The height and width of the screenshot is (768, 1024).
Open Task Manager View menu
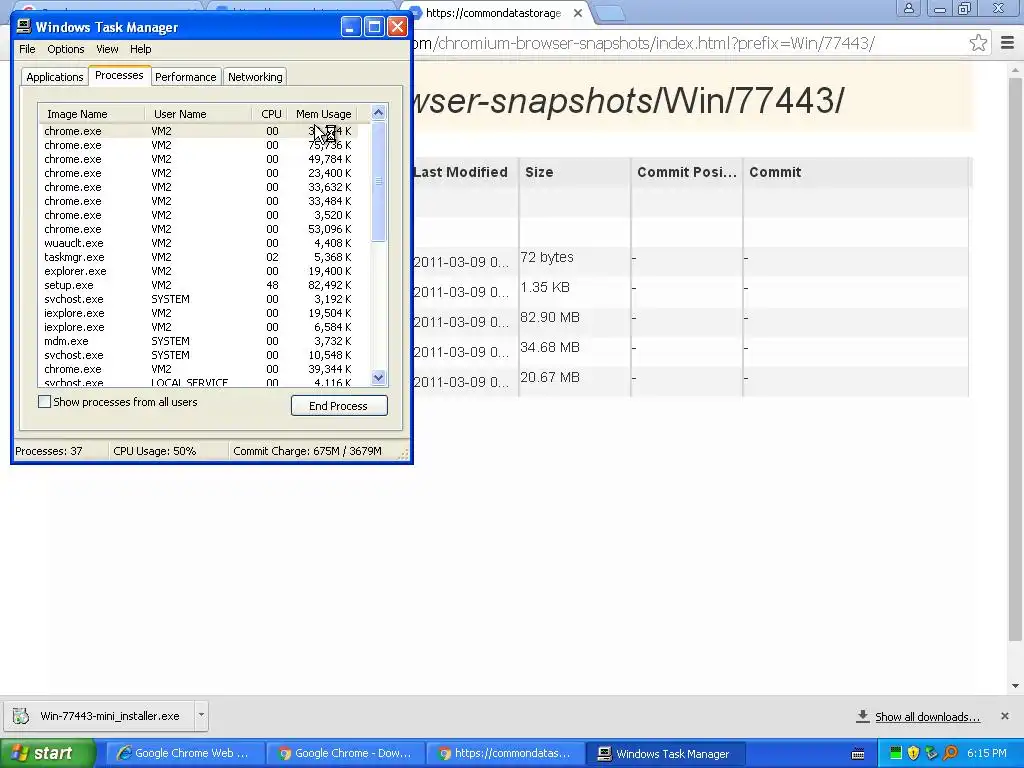(x=107, y=49)
